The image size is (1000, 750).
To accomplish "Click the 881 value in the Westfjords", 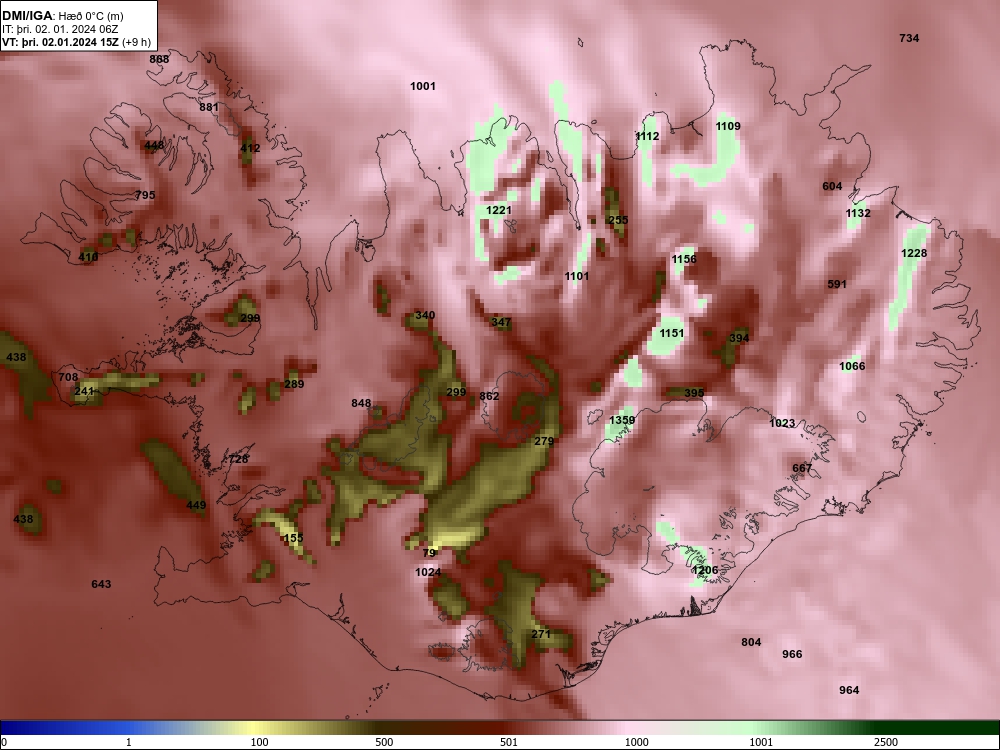I will click(x=209, y=107).
